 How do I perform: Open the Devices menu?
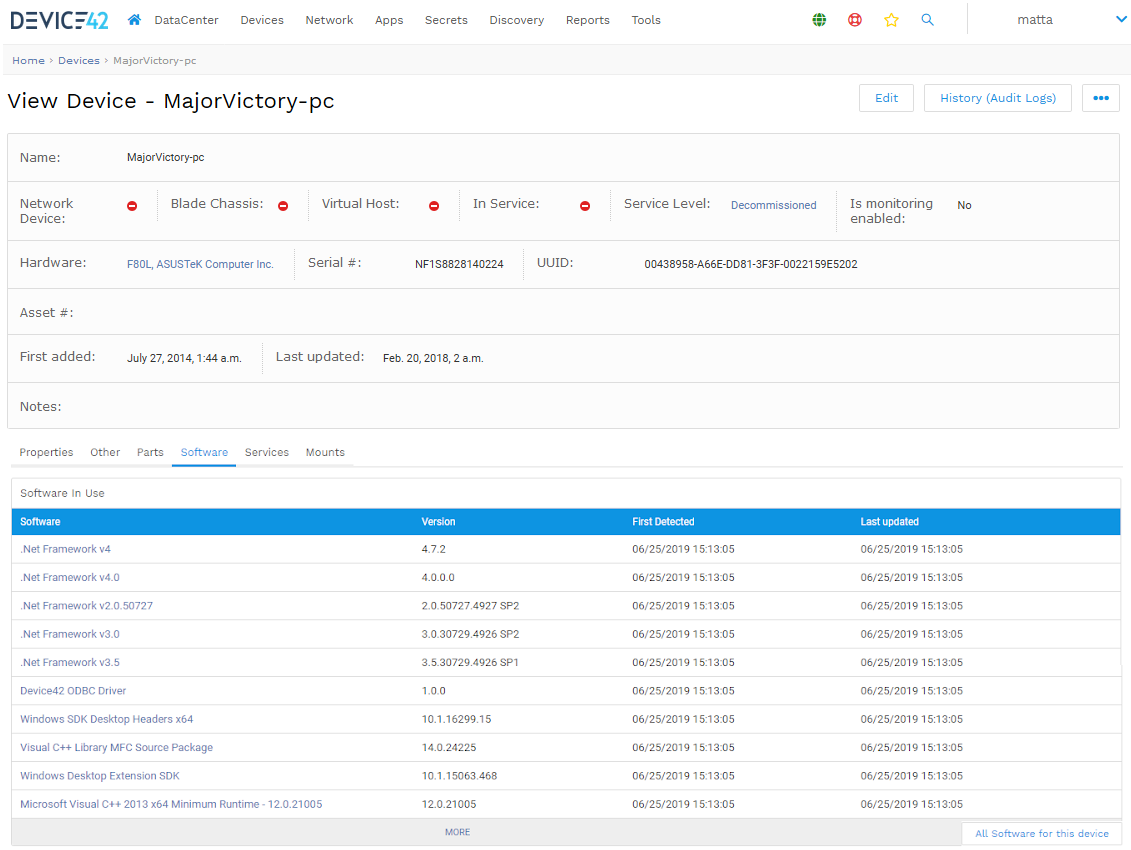pyautogui.click(x=262, y=20)
